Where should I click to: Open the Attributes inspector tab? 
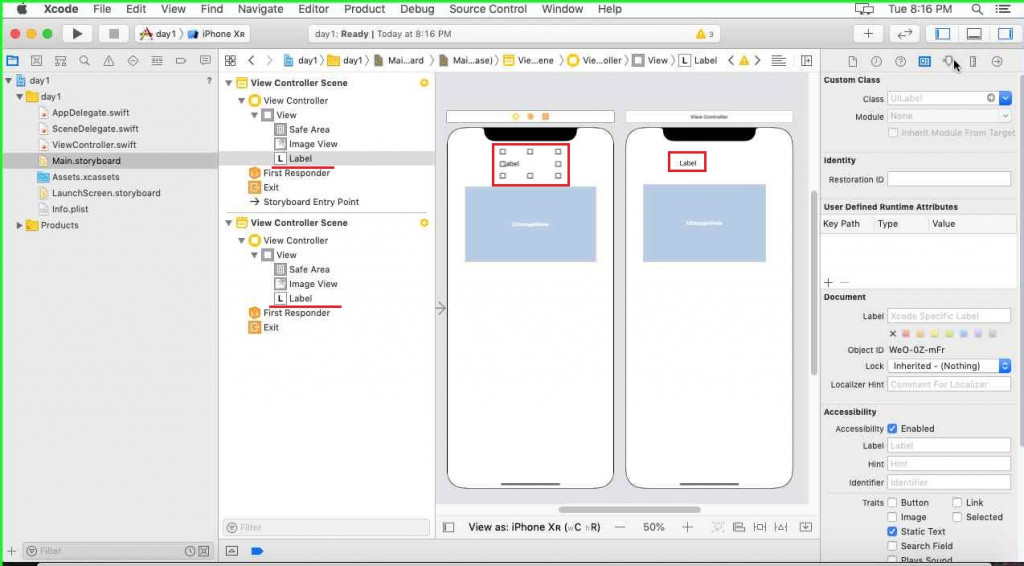948,61
